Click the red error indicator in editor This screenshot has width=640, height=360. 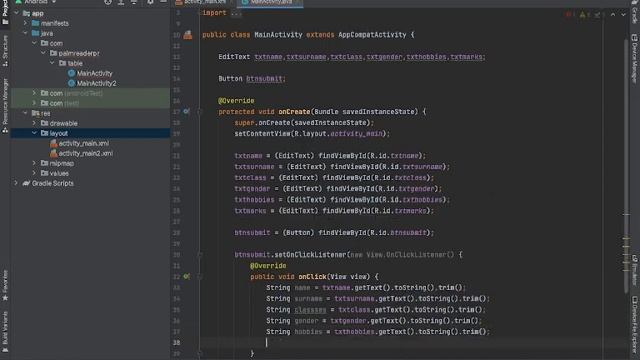570,15
